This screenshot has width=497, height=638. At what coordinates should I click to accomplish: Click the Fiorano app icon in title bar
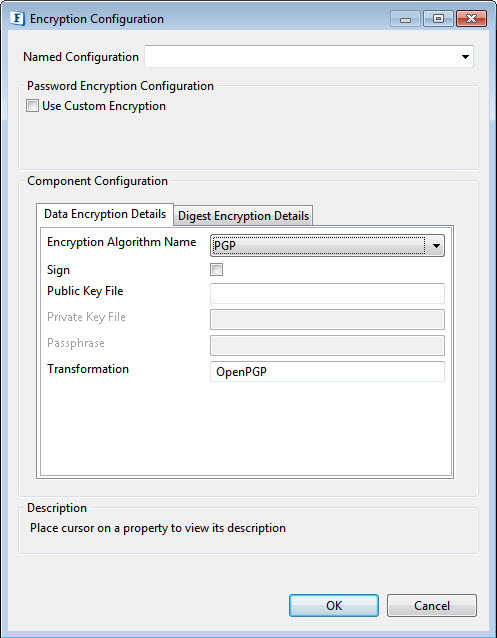point(17,19)
